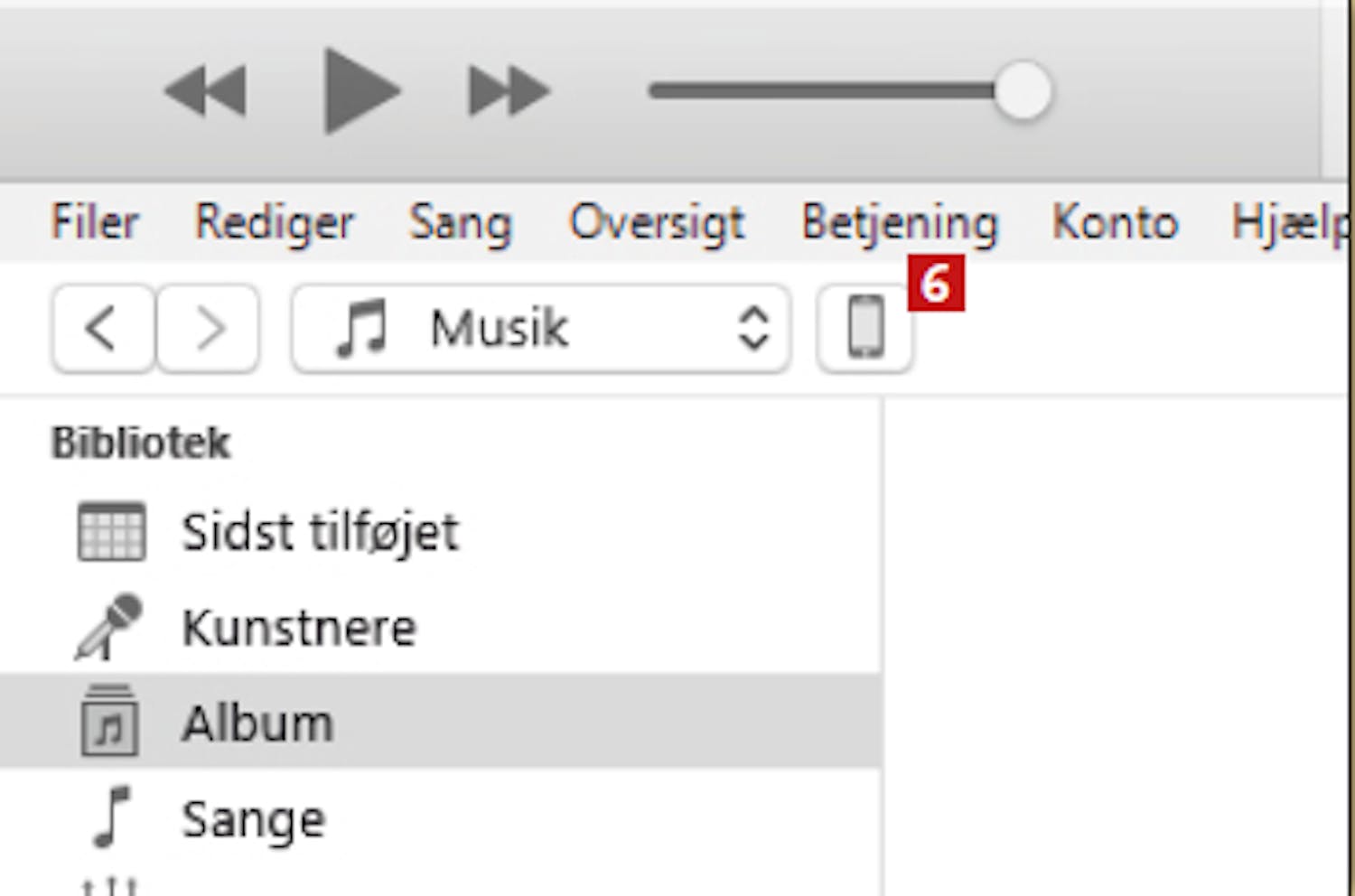Screen dimensions: 1355x896
Task: Click the rewind previous track button
Action: [205, 91]
